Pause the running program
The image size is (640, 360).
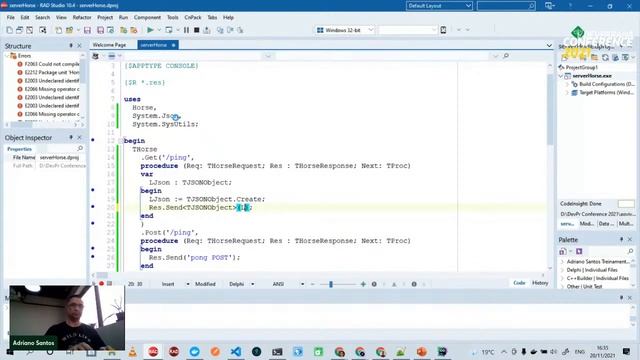pos(186,30)
